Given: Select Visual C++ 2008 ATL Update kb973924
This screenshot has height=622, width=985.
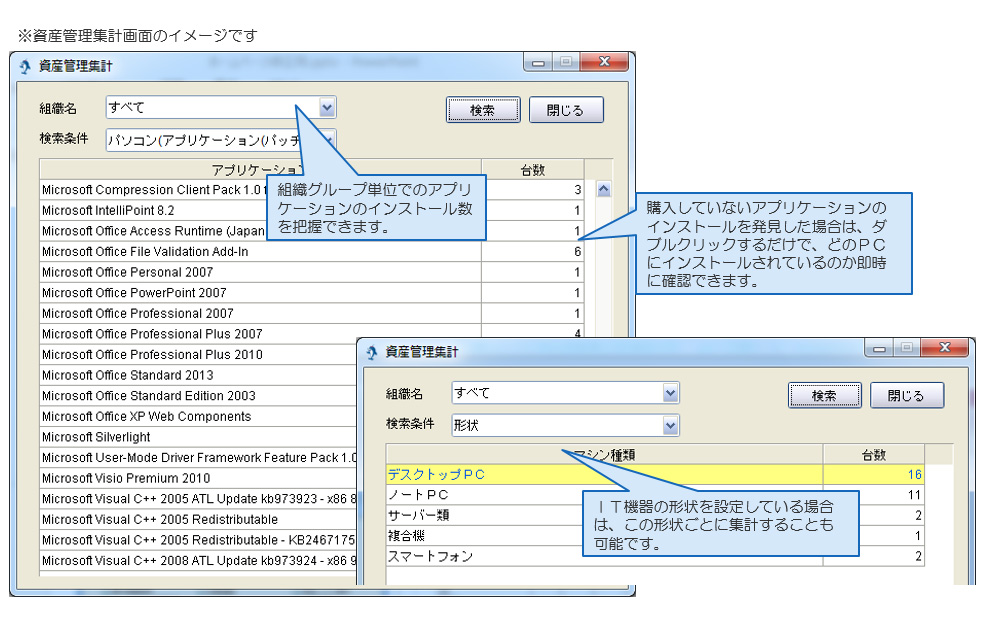Looking at the screenshot, I should 199,561.
